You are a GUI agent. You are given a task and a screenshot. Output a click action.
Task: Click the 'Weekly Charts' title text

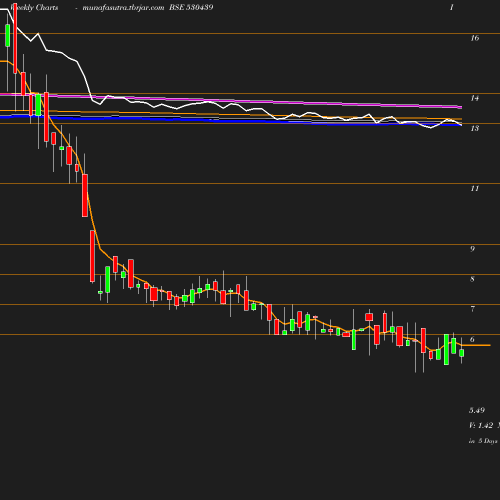coord(34,7)
